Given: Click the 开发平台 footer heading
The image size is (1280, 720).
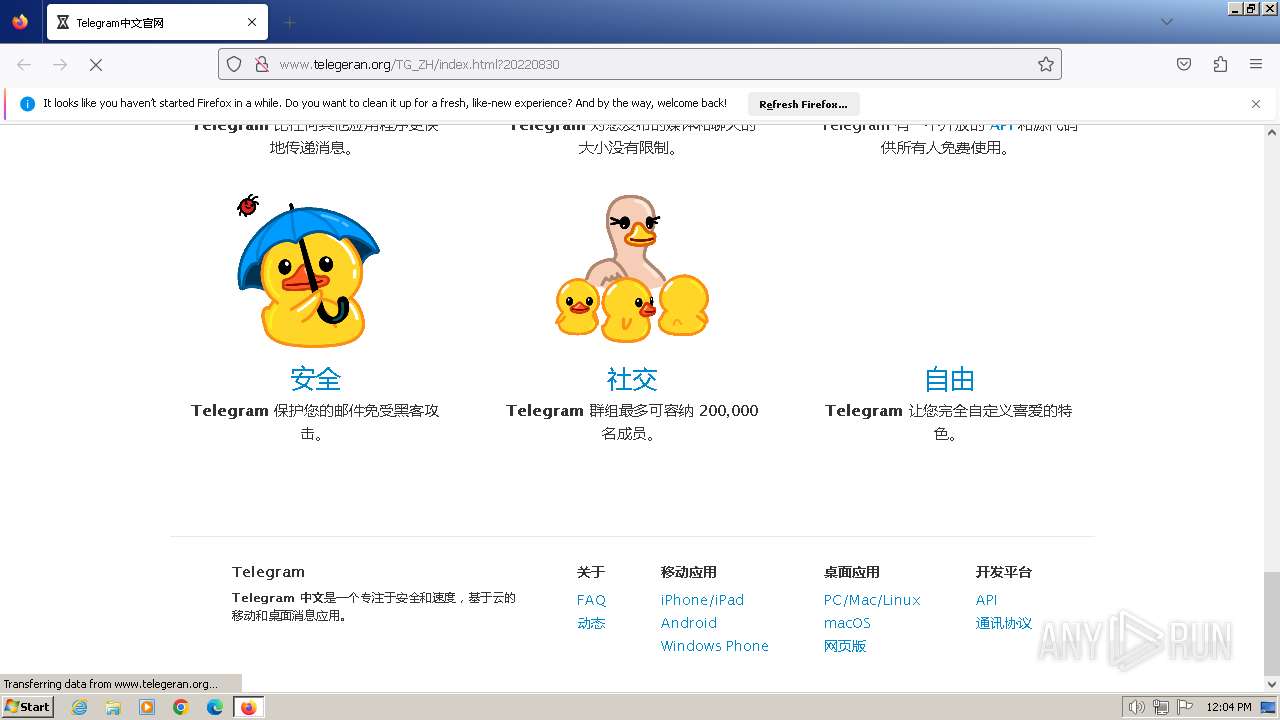Looking at the screenshot, I should tap(1003, 572).
